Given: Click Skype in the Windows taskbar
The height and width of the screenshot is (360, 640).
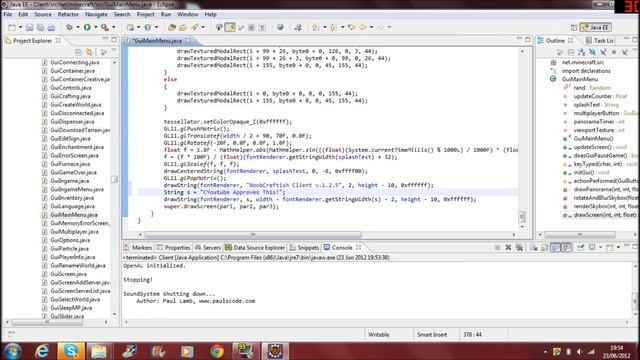Looking at the screenshot, I should click(71, 351).
